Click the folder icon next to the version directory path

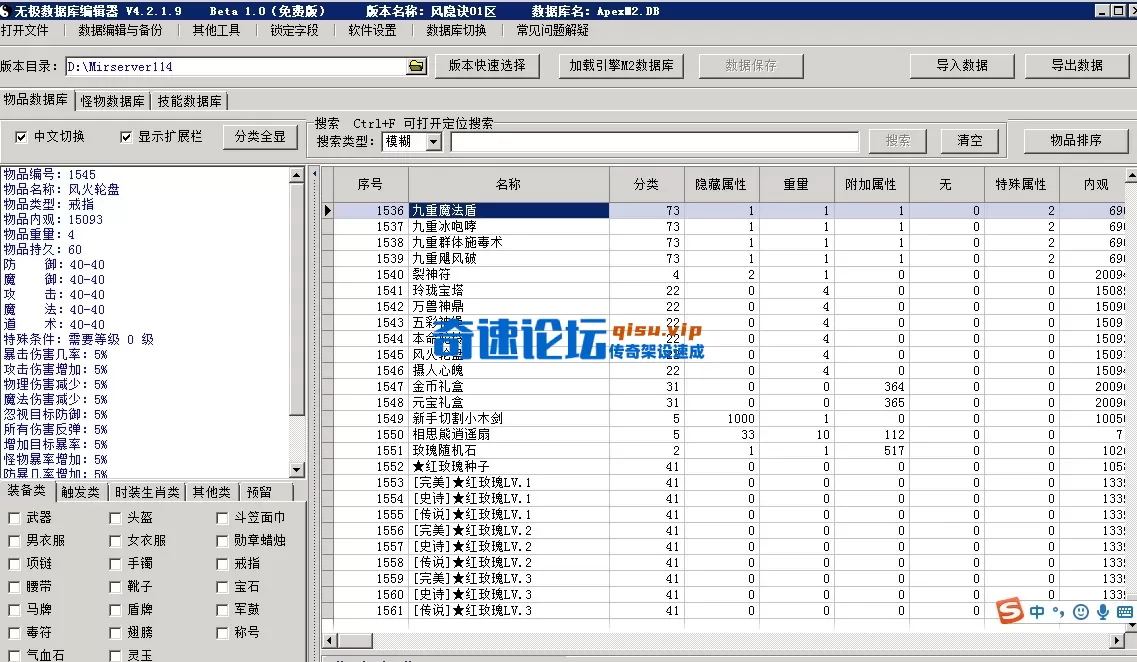pyautogui.click(x=416, y=65)
